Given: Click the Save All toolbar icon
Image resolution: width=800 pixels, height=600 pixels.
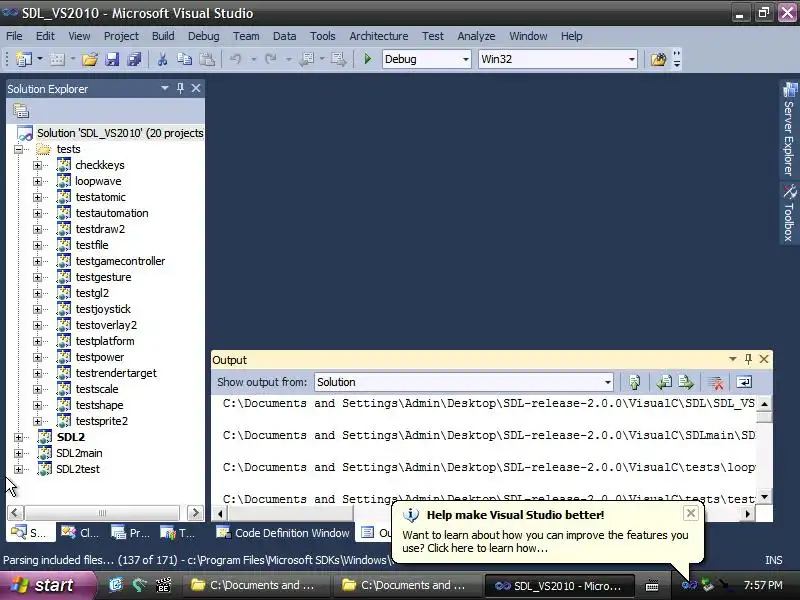Looking at the screenshot, I should [x=134, y=59].
